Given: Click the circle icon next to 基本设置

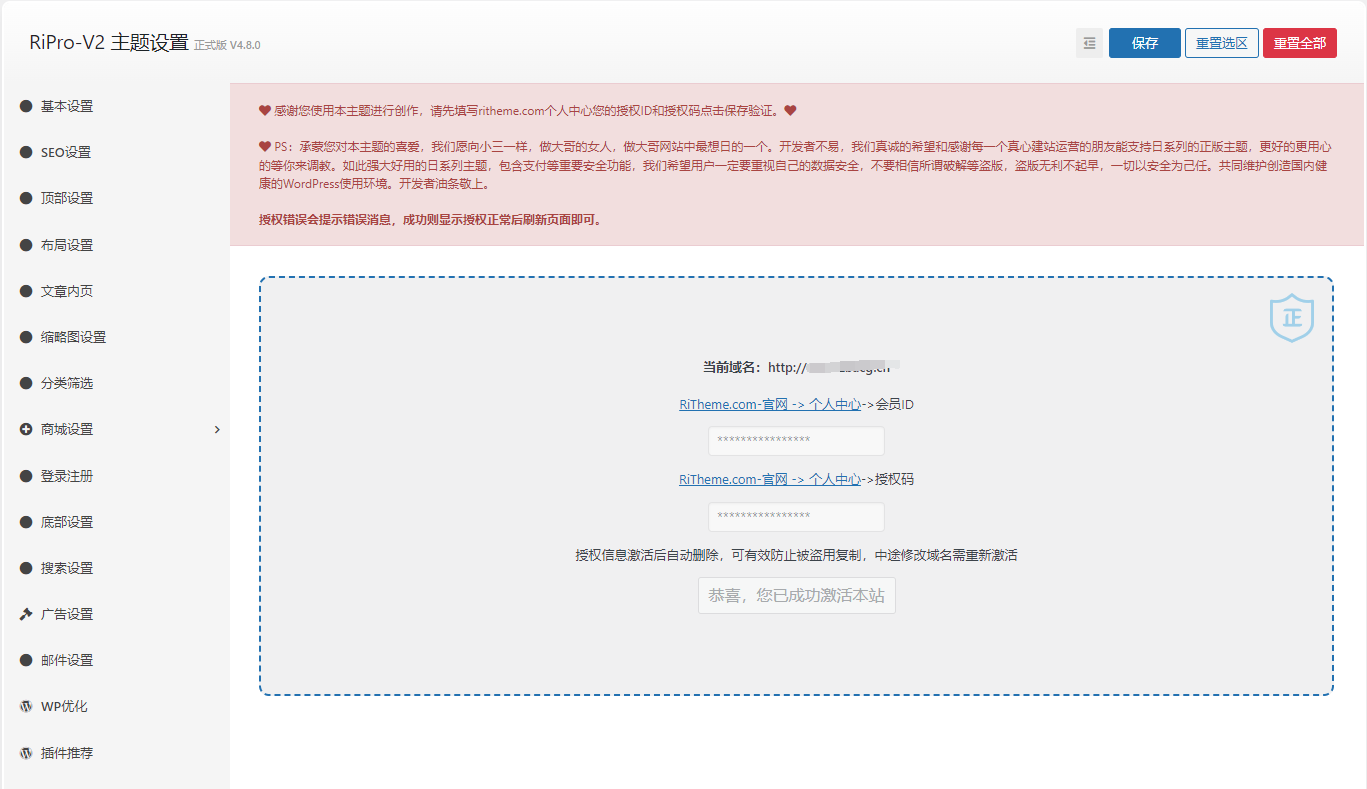Looking at the screenshot, I should tap(26, 106).
